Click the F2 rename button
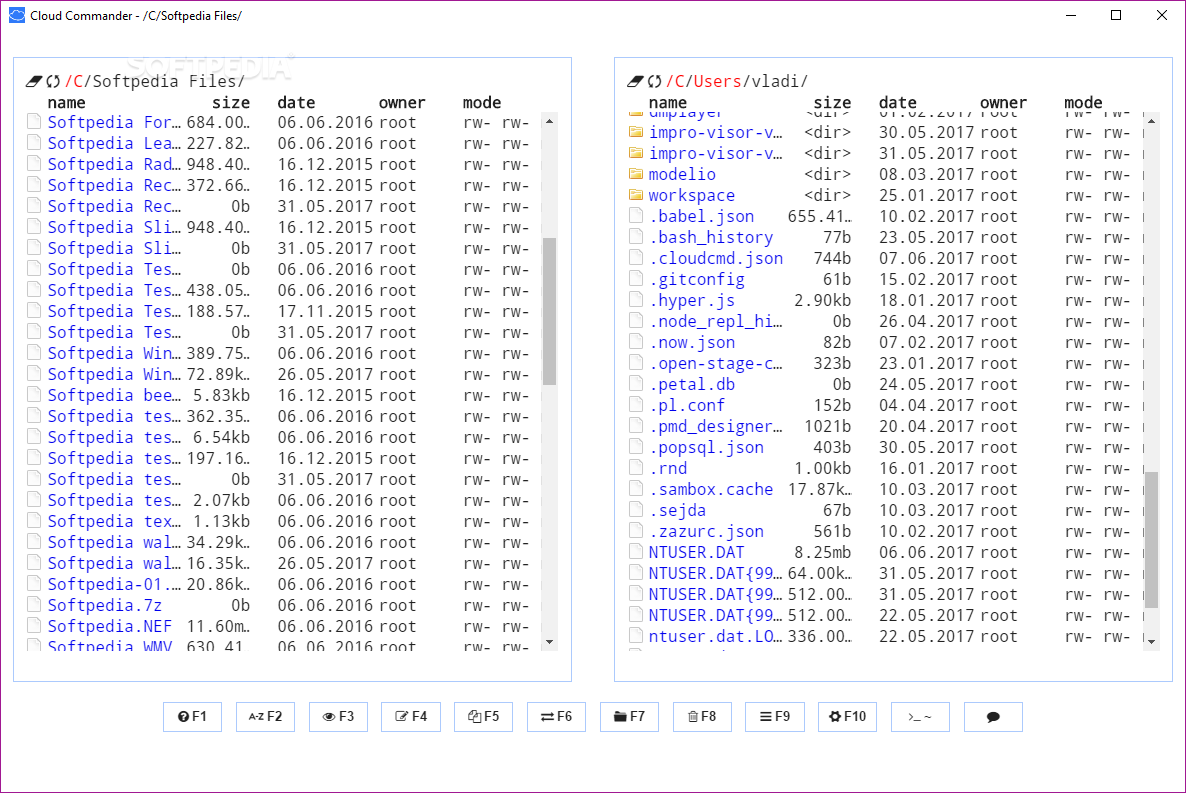The width and height of the screenshot is (1186, 793). pos(265,717)
